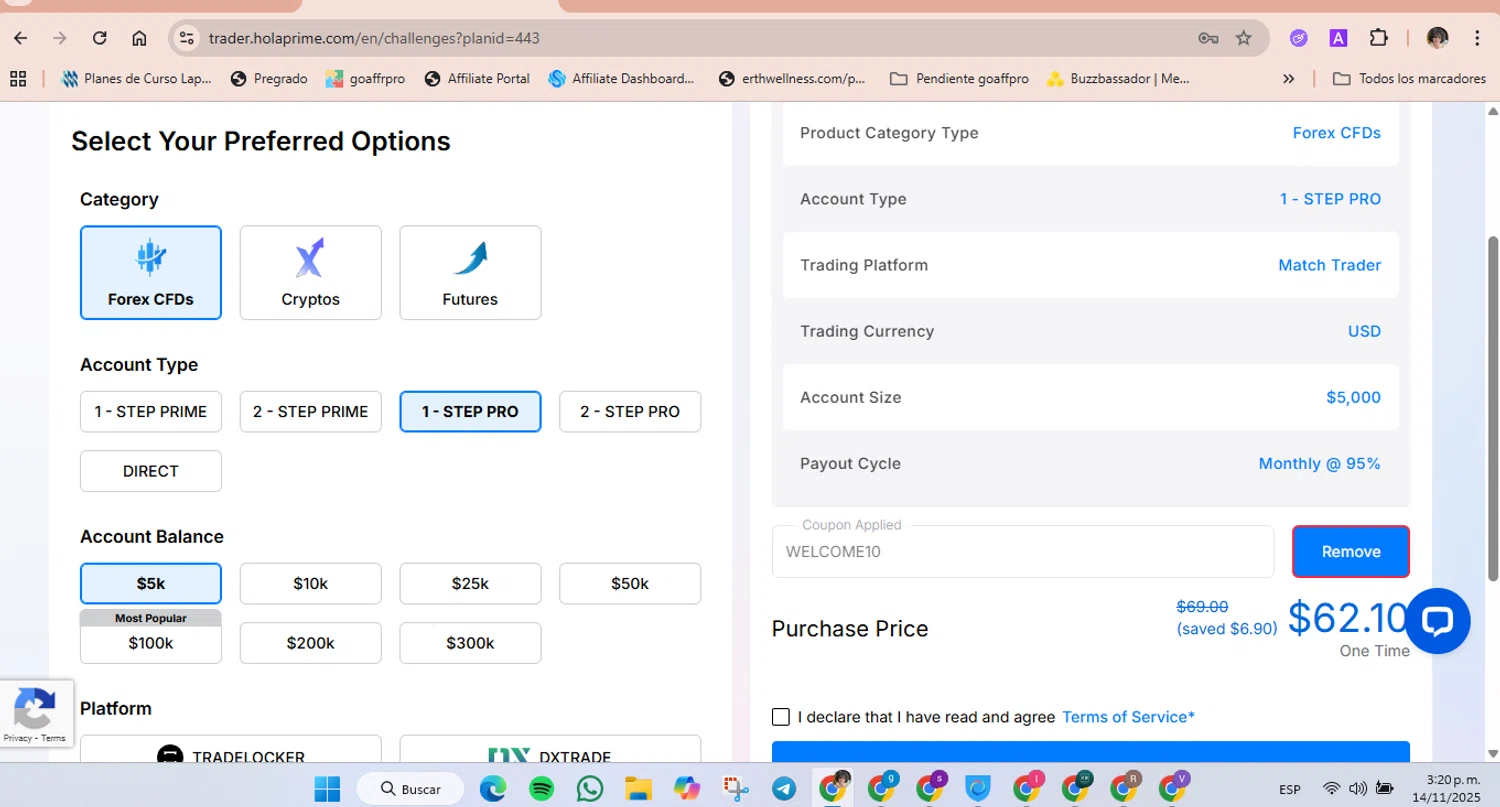
Task: Open the Buzzbassador bookmark
Action: click(x=1117, y=78)
